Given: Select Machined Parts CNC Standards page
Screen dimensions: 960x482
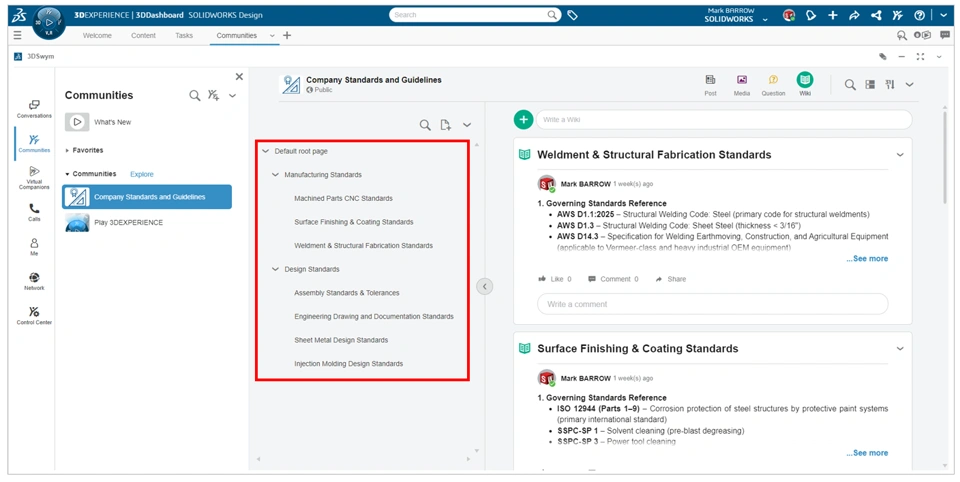Looking at the screenshot, I should click(x=343, y=198).
